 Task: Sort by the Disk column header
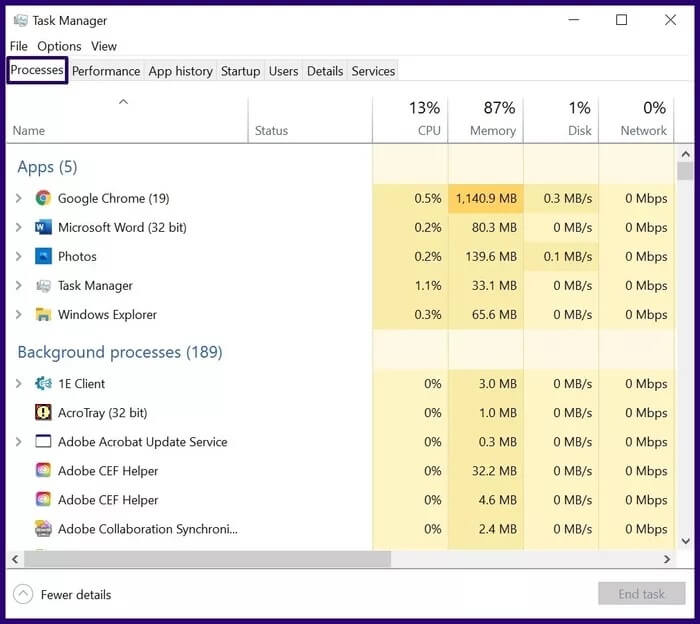[x=561, y=120]
